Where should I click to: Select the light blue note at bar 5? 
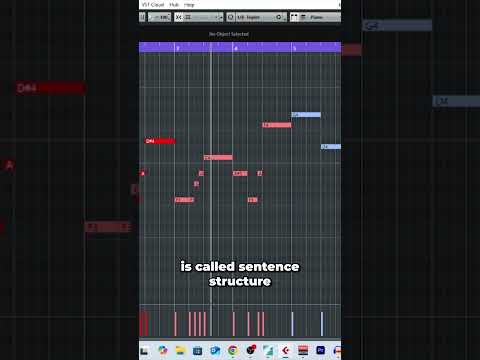(x=306, y=115)
